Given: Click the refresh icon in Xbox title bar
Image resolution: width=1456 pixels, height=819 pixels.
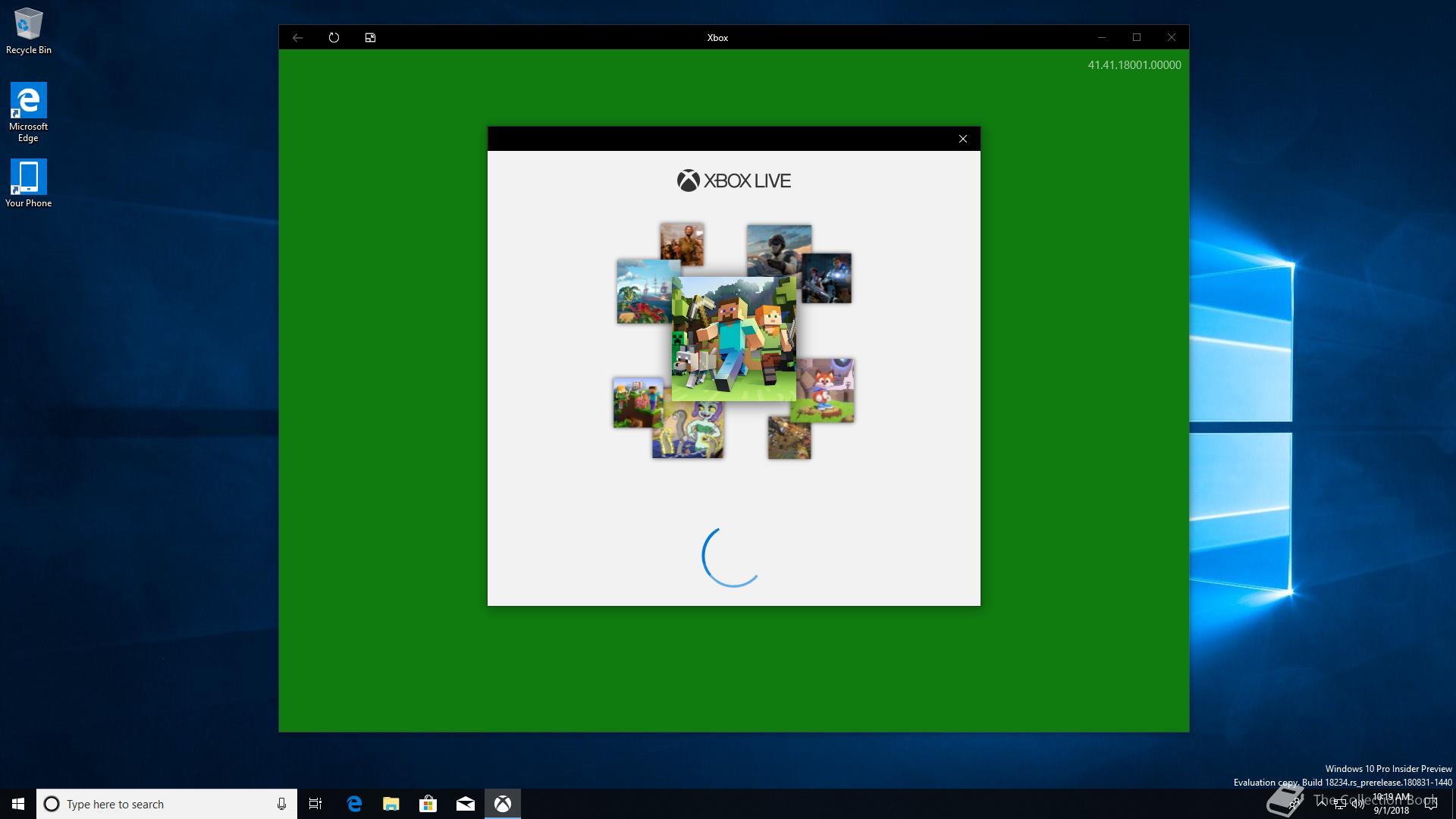Looking at the screenshot, I should pos(334,37).
